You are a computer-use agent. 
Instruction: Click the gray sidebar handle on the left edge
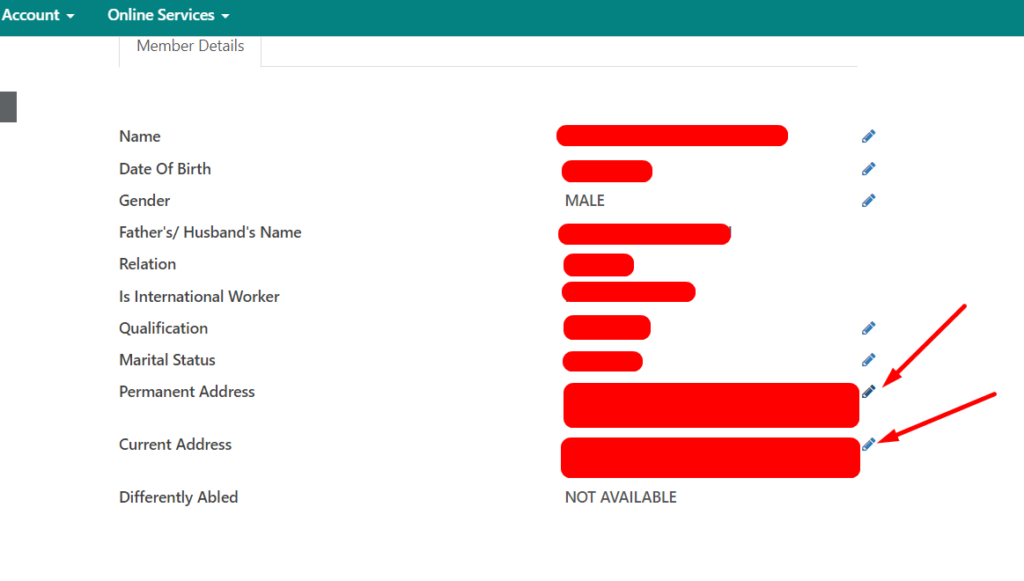(8, 106)
